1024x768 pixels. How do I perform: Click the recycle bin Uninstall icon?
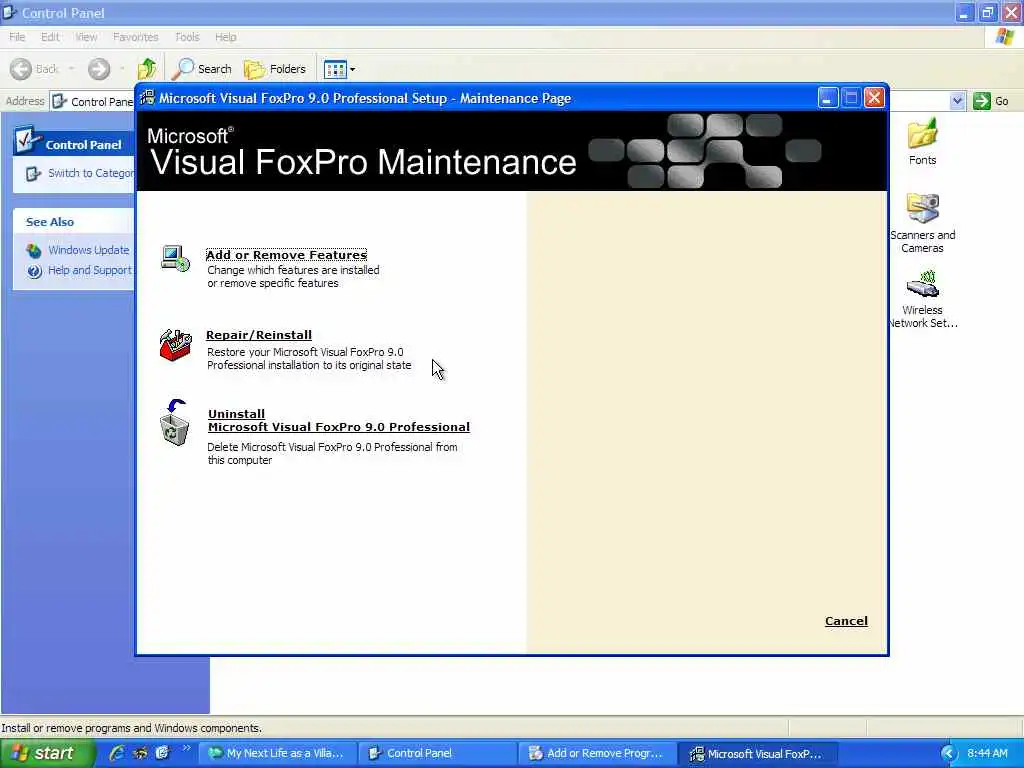174,423
